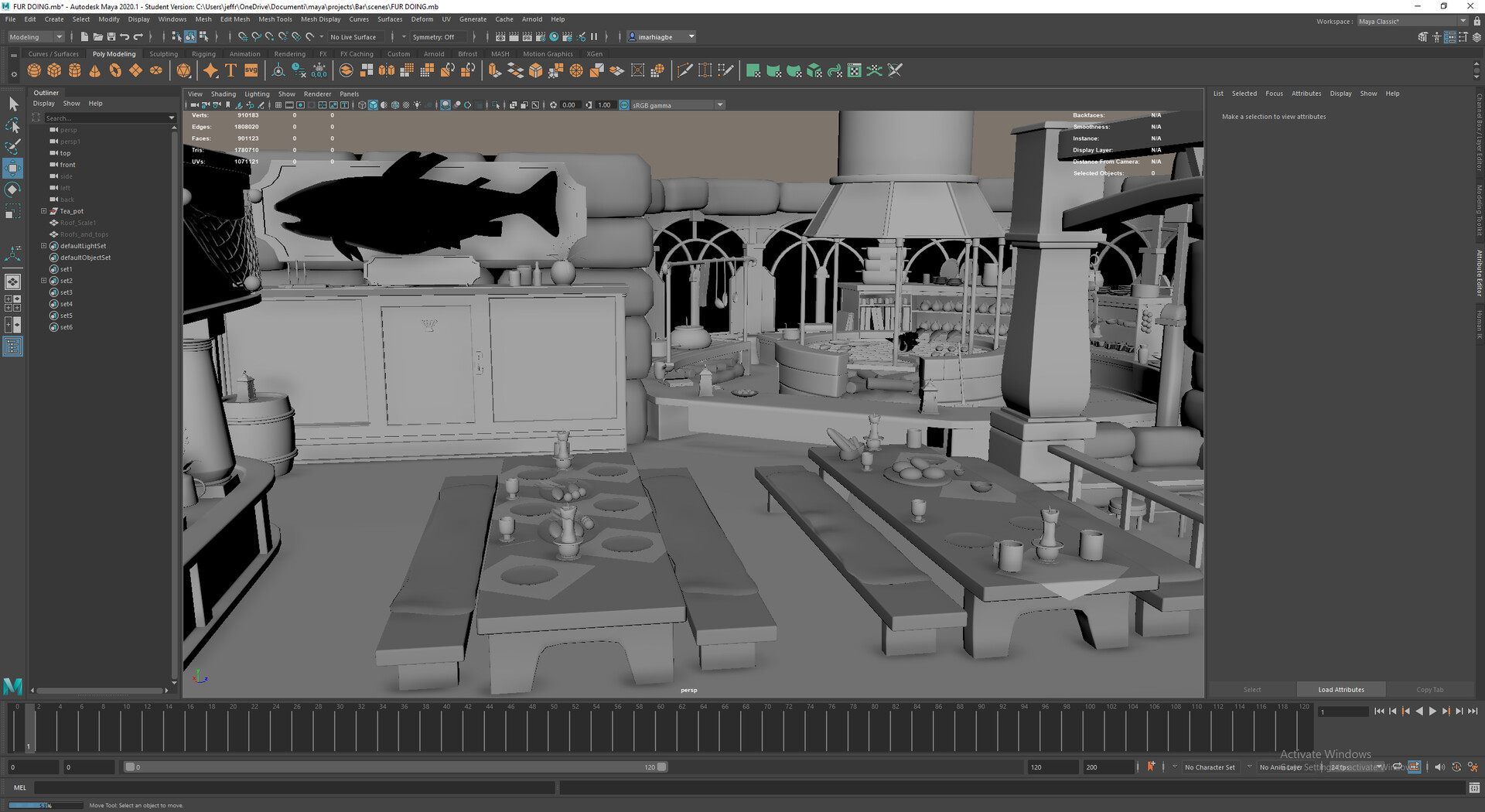1485x812 pixels.
Task: Open the imarhiagbe account dropdown
Action: click(x=661, y=36)
